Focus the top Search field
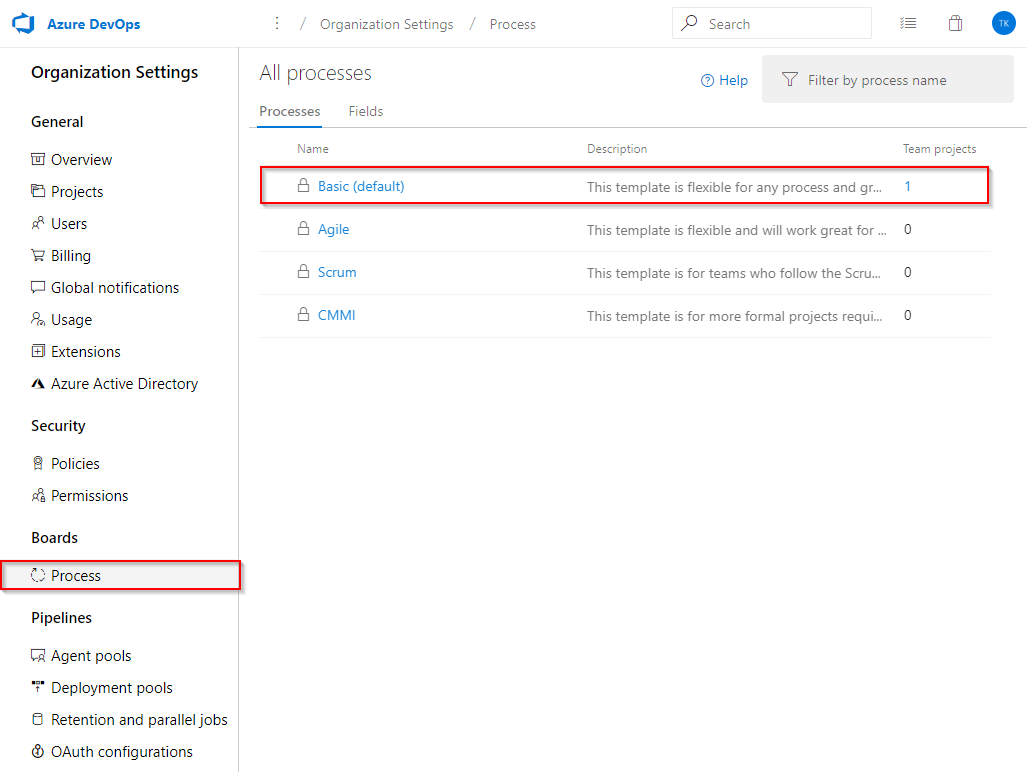Screen dimensions: 1027x772 (x=780, y=24)
